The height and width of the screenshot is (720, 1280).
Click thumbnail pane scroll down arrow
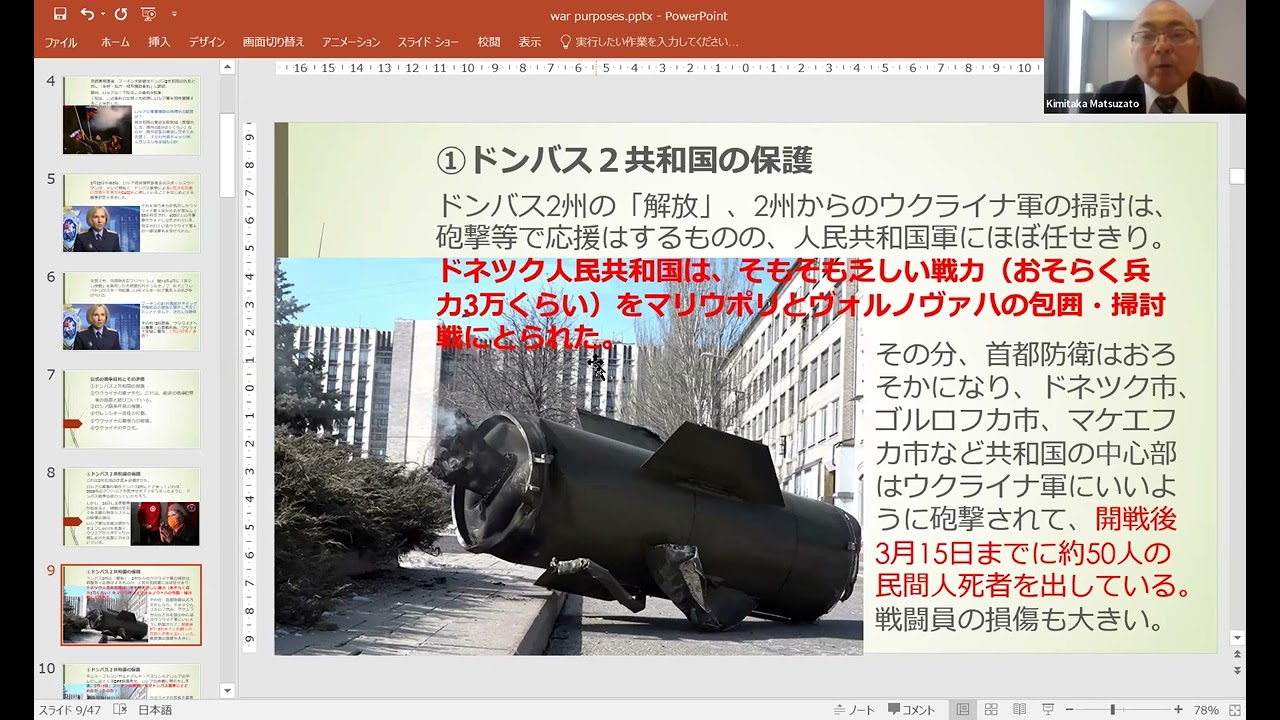[x=227, y=690]
